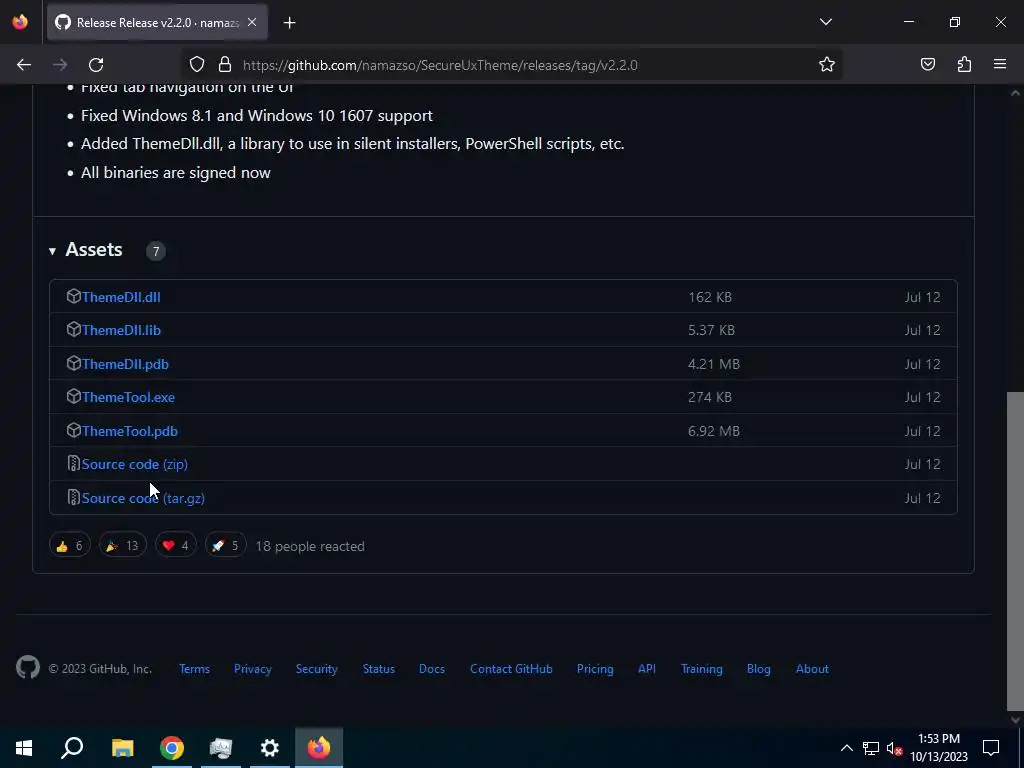
Task: Open the Windows Start menu
Action: click(24, 748)
